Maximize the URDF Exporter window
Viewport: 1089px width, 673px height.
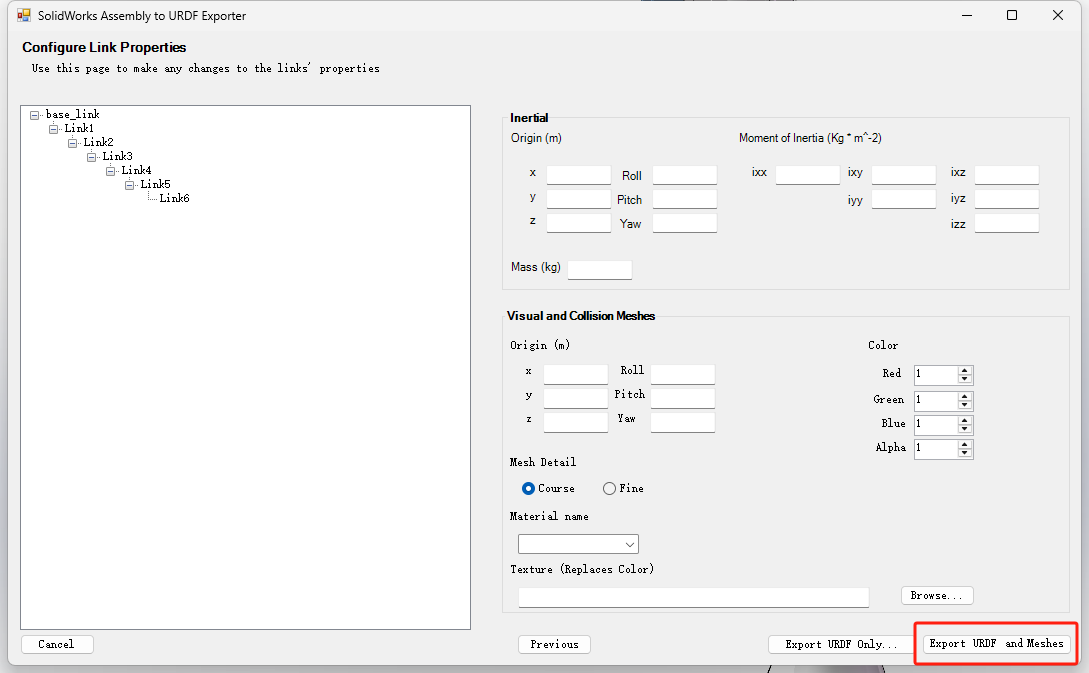(x=1012, y=15)
